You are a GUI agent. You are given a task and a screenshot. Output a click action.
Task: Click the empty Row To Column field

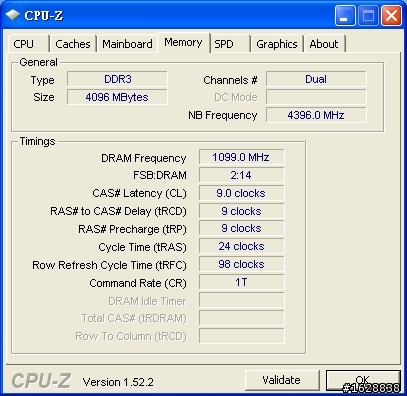click(x=241, y=336)
